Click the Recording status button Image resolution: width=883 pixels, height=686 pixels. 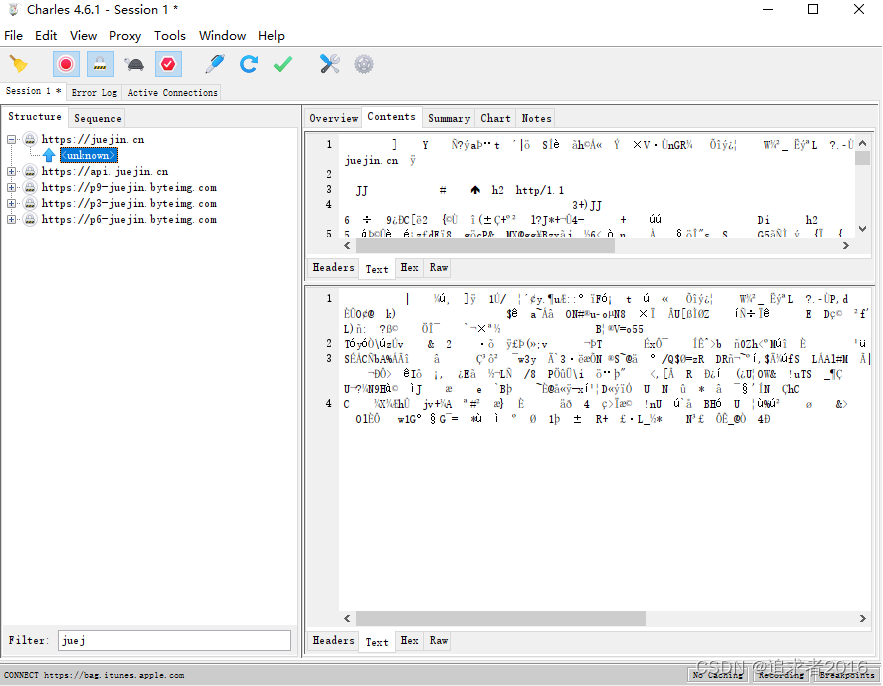pyautogui.click(x=782, y=675)
